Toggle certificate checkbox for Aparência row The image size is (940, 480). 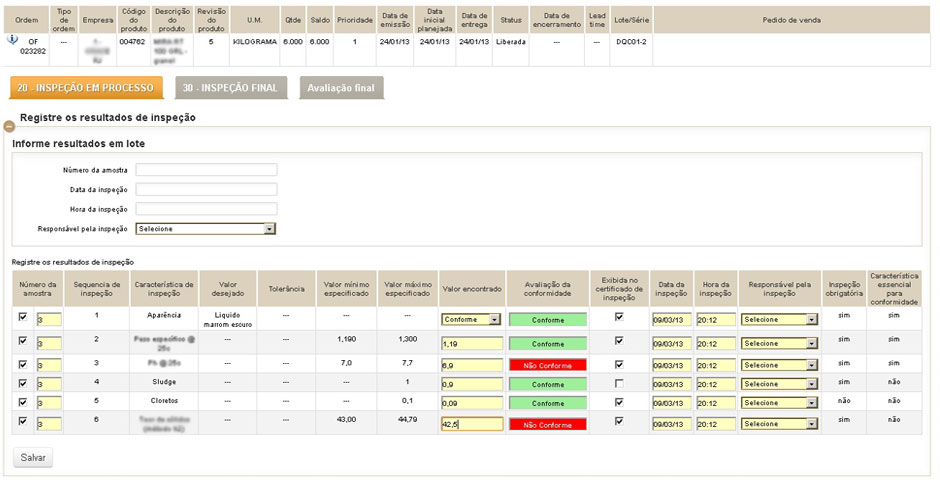pos(619,316)
